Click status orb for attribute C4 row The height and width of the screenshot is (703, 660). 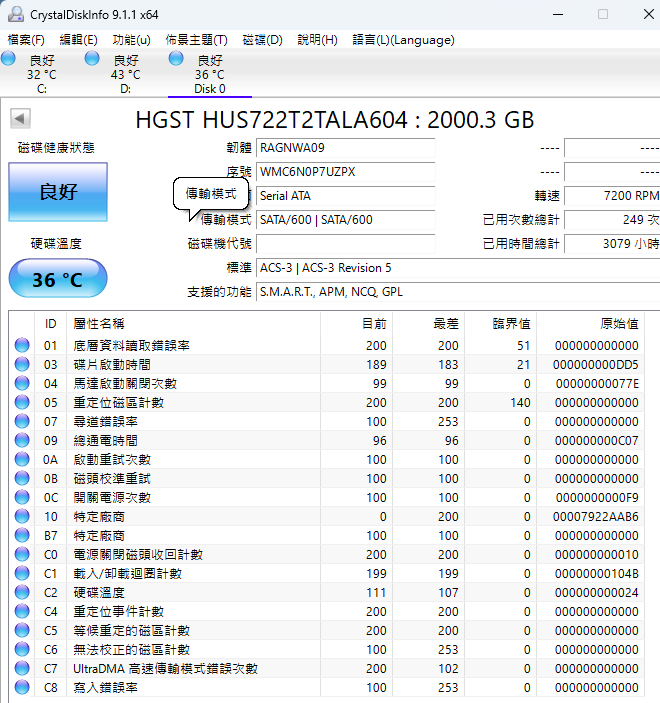pyautogui.click(x=22, y=611)
